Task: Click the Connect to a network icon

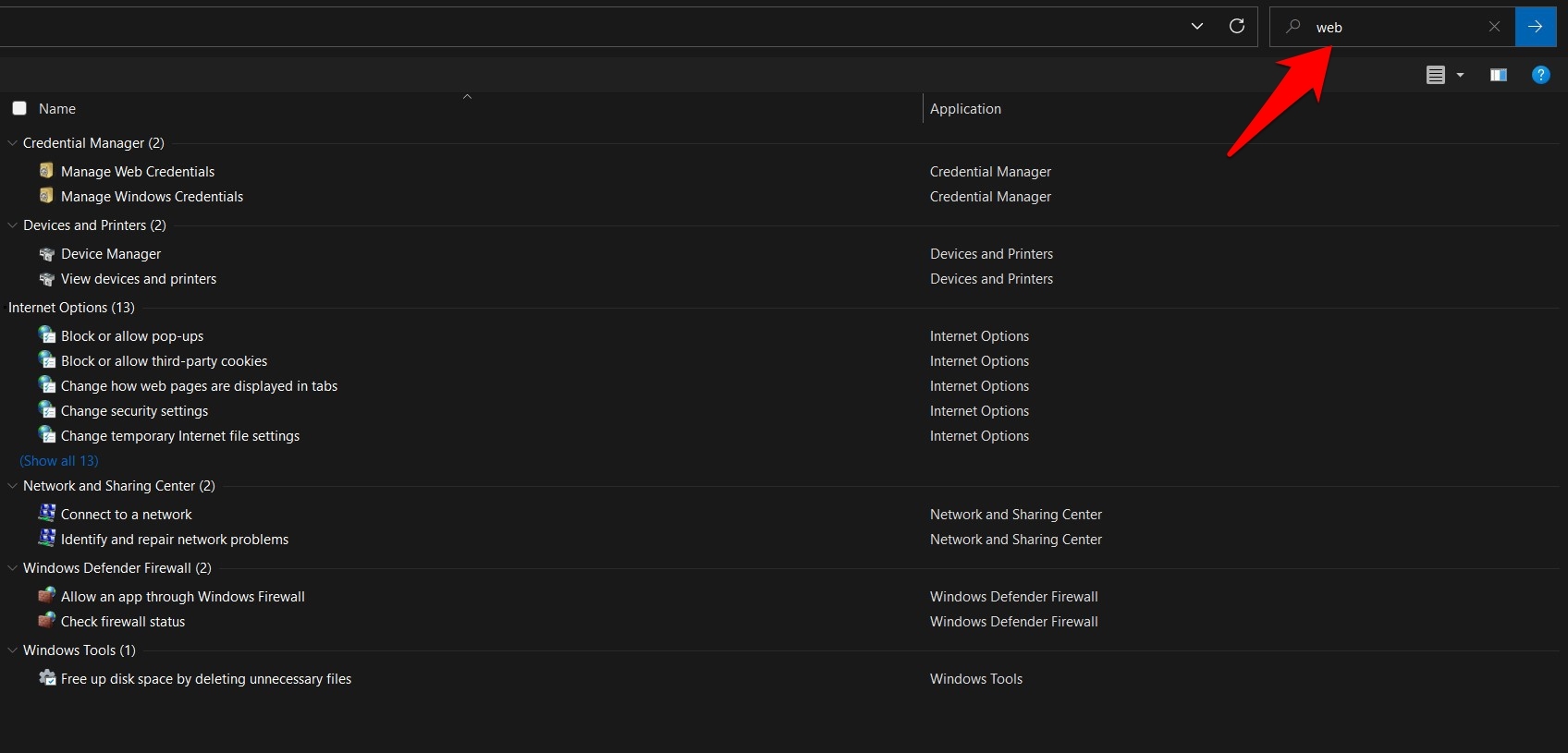Action: pyautogui.click(x=47, y=514)
